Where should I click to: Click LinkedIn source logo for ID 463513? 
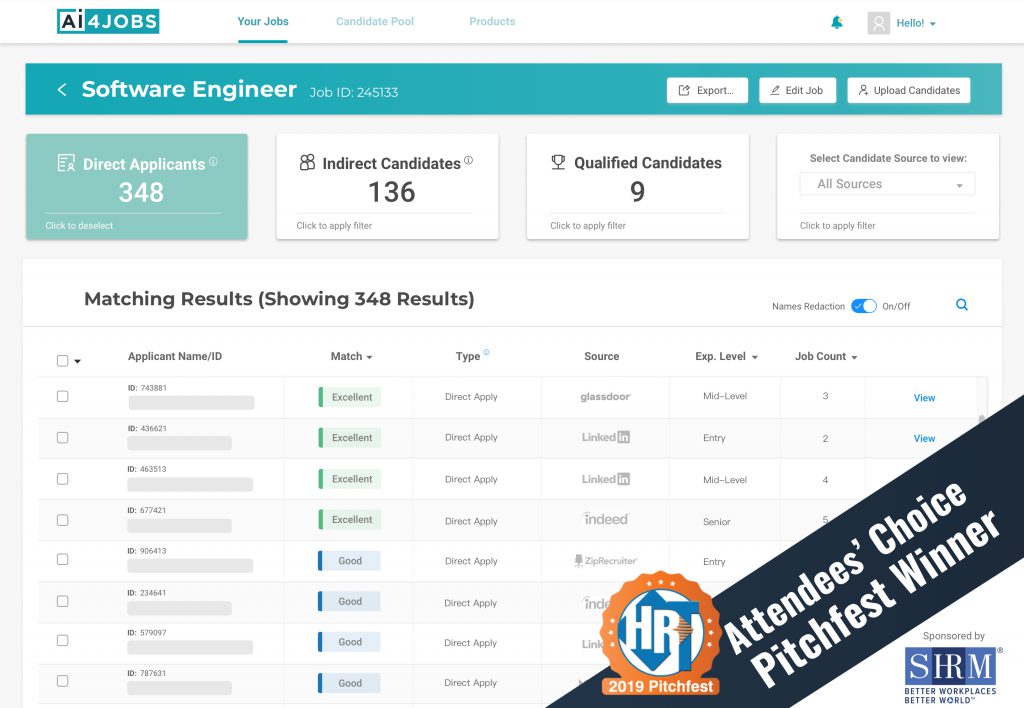pyautogui.click(x=605, y=479)
